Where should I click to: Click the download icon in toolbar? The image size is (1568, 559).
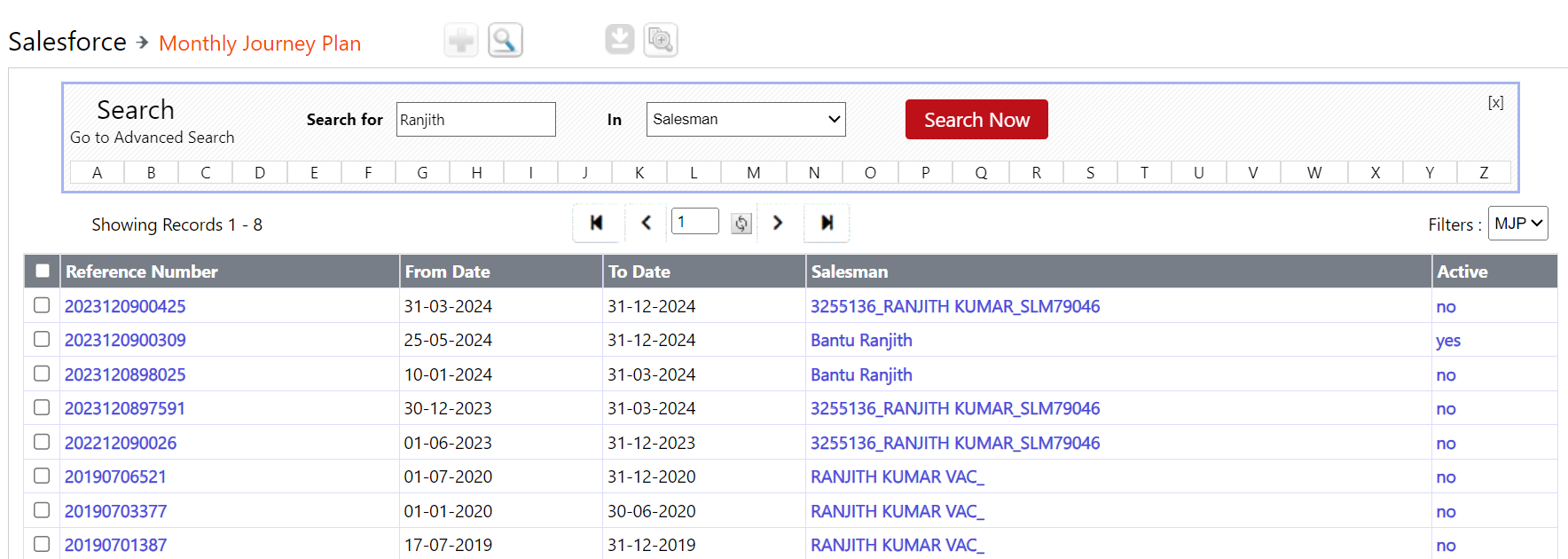coord(620,39)
